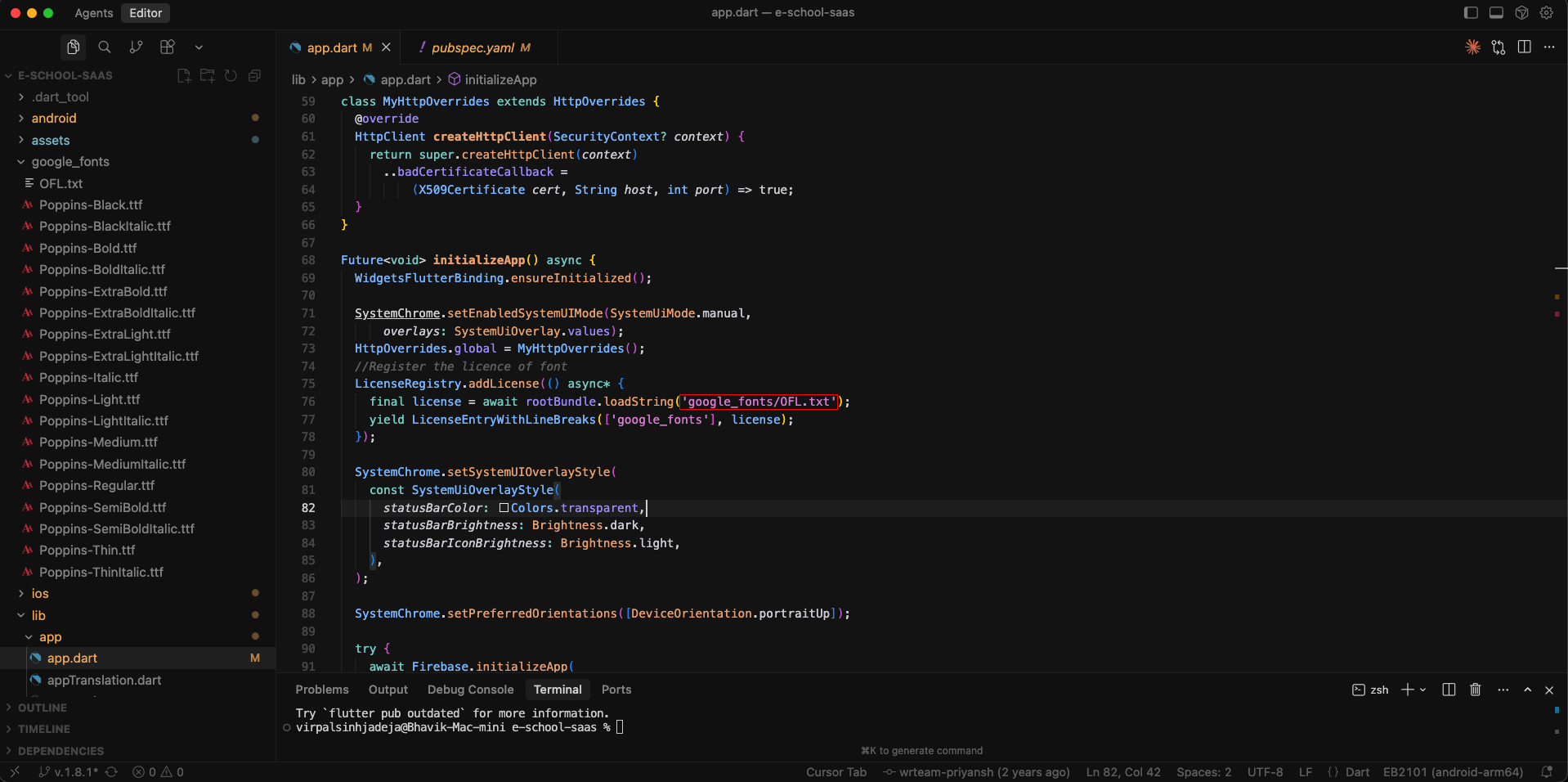Screen dimensions: 1568x782
Task: Open the Problems panel
Action: point(321,690)
